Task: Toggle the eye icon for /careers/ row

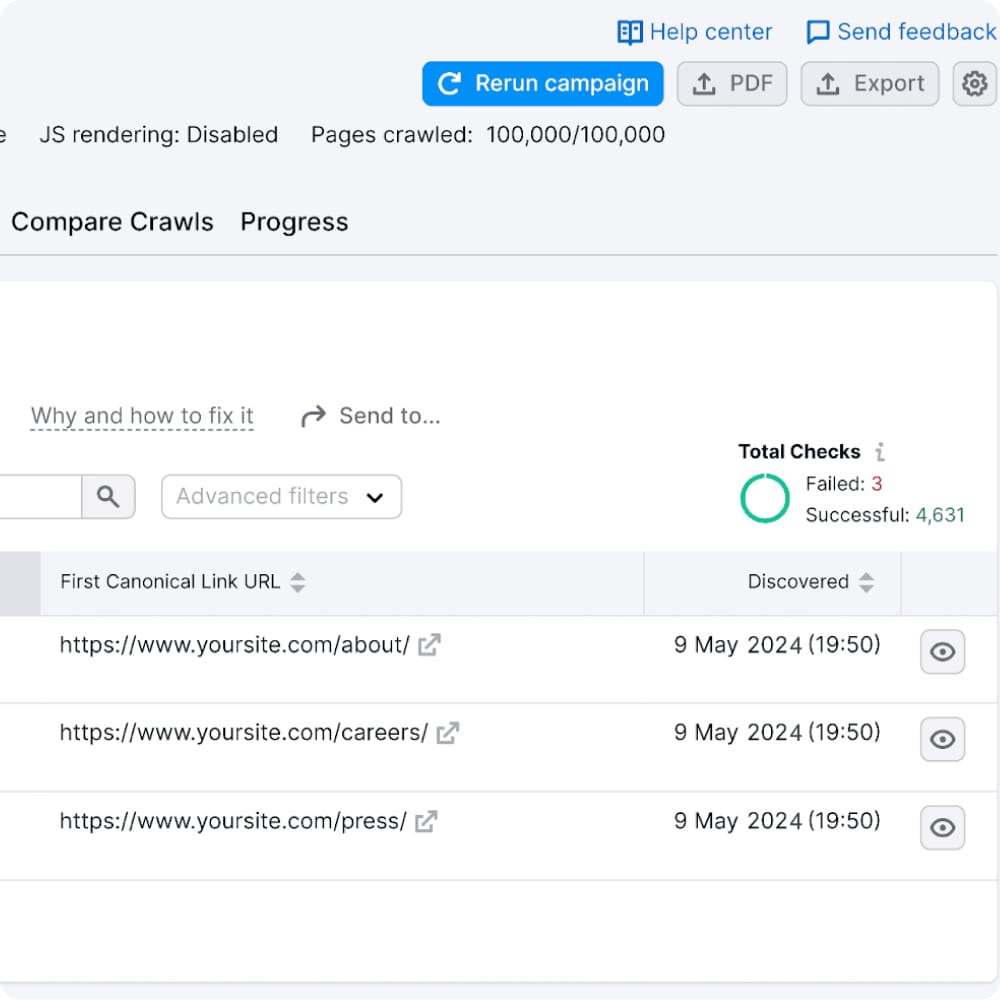Action: (942, 739)
